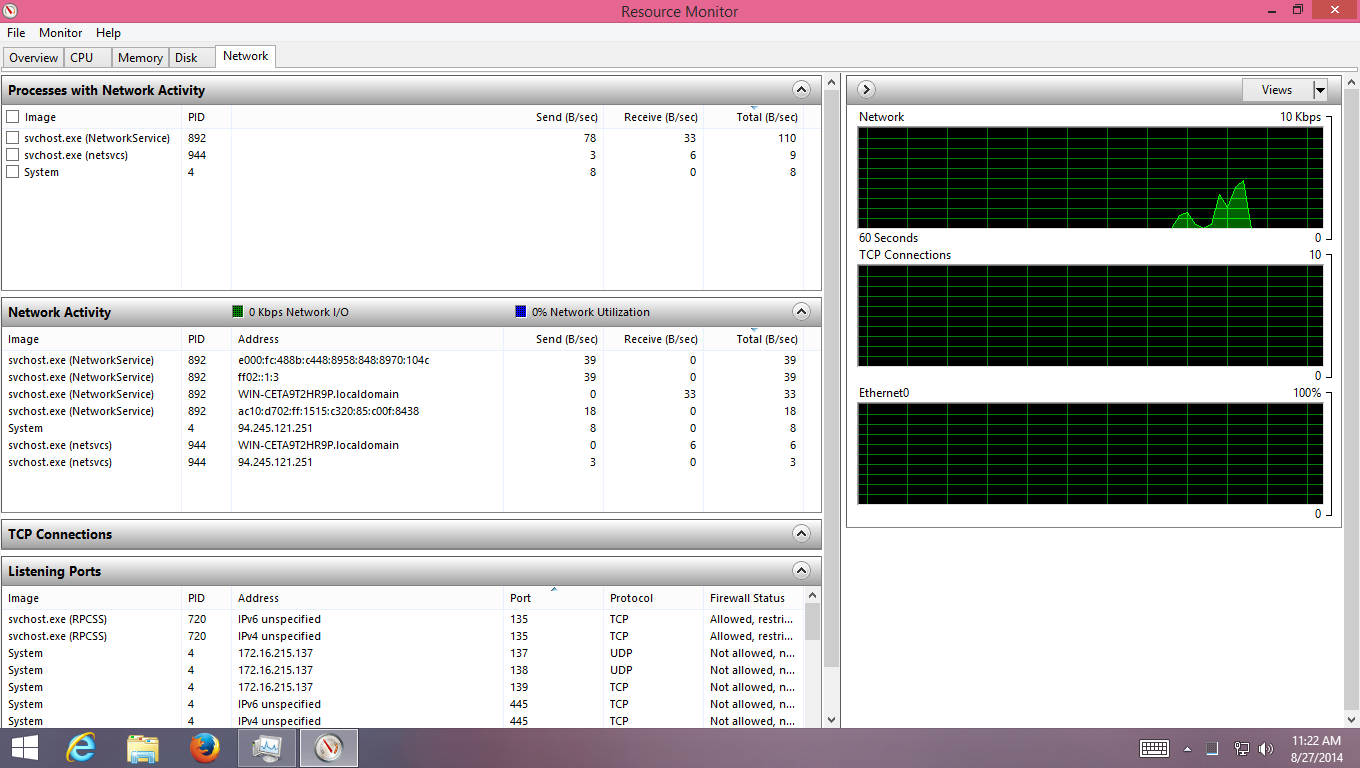Click the volume speaker tray icon

[x=1266, y=748]
